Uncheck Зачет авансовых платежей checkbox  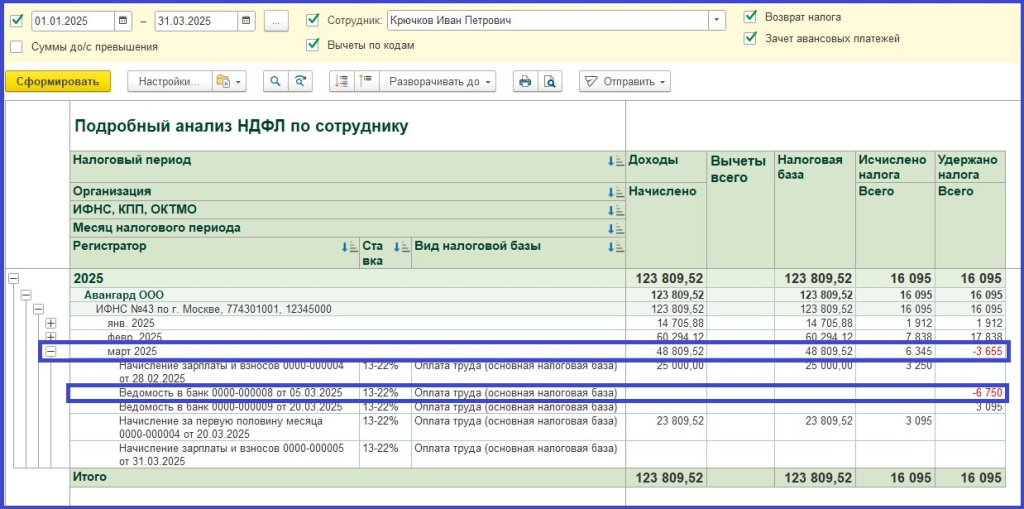(x=750, y=38)
